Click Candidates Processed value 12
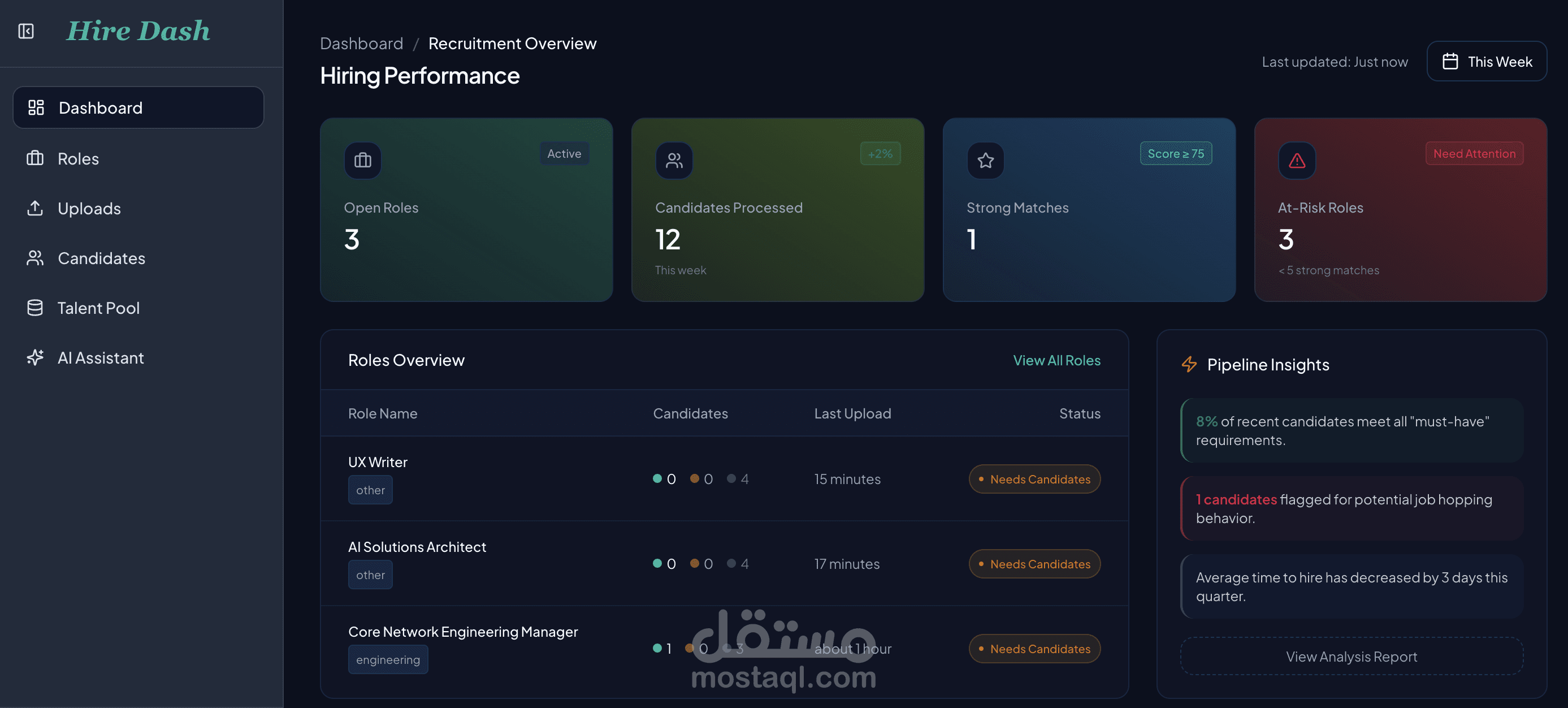Image resolution: width=1568 pixels, height=708 pixels. tap(668, 239)
